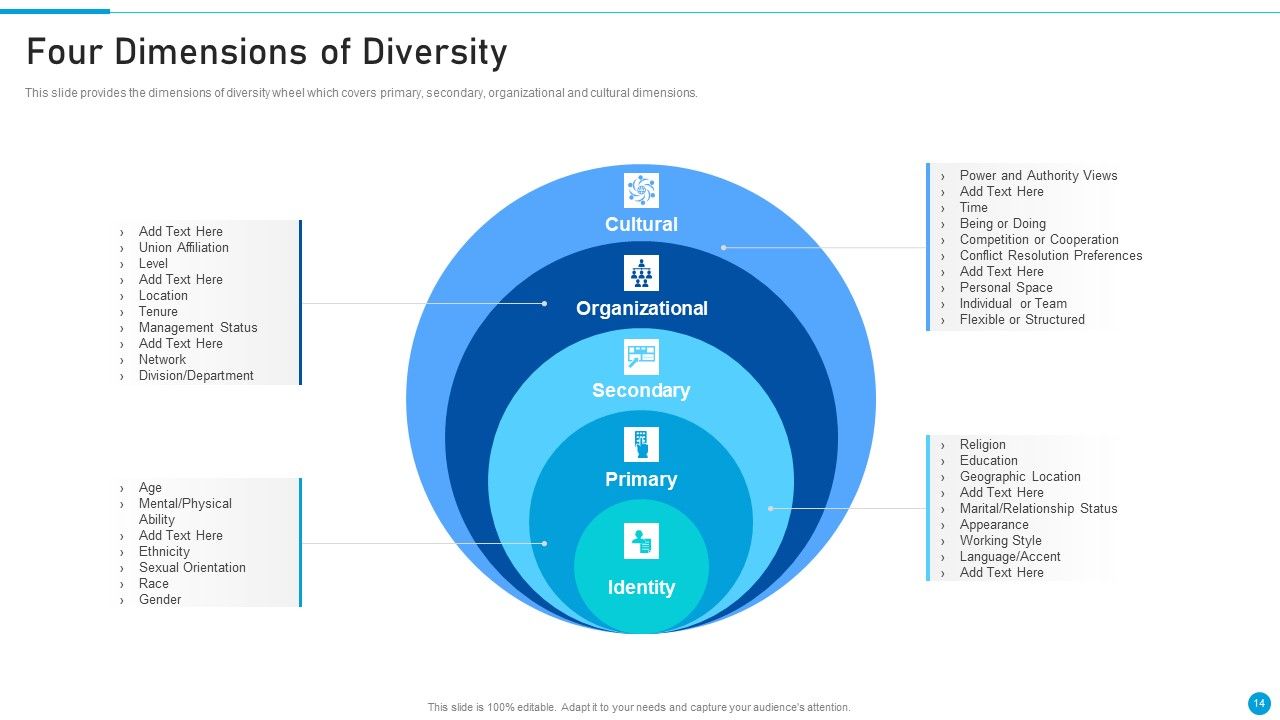Click the 'Management Status' bullet
The height and width of the screenshot is (720, 1280).
pos(198,328)
